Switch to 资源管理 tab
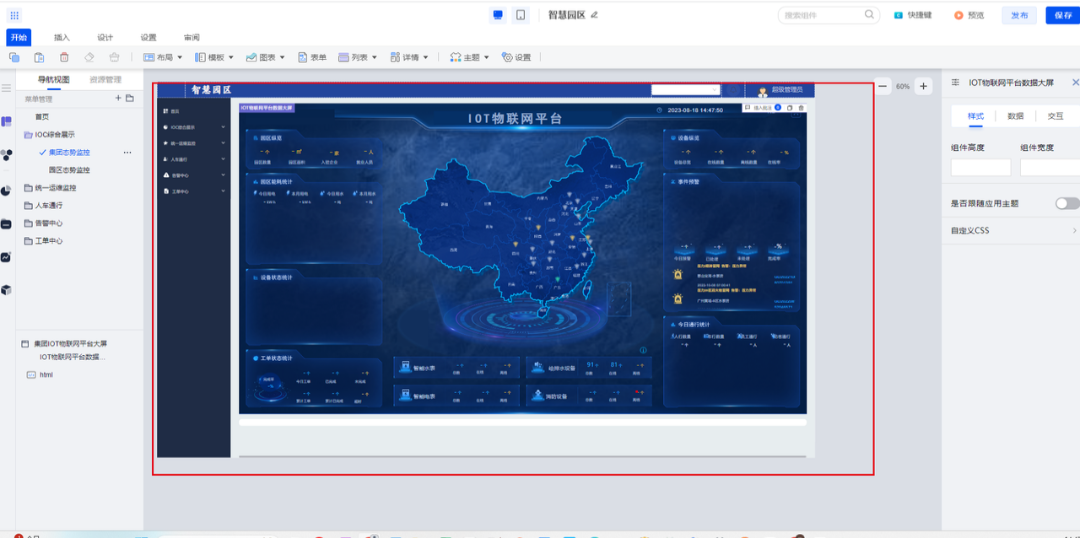The image size is (1080, 538). tap(105, 80)
